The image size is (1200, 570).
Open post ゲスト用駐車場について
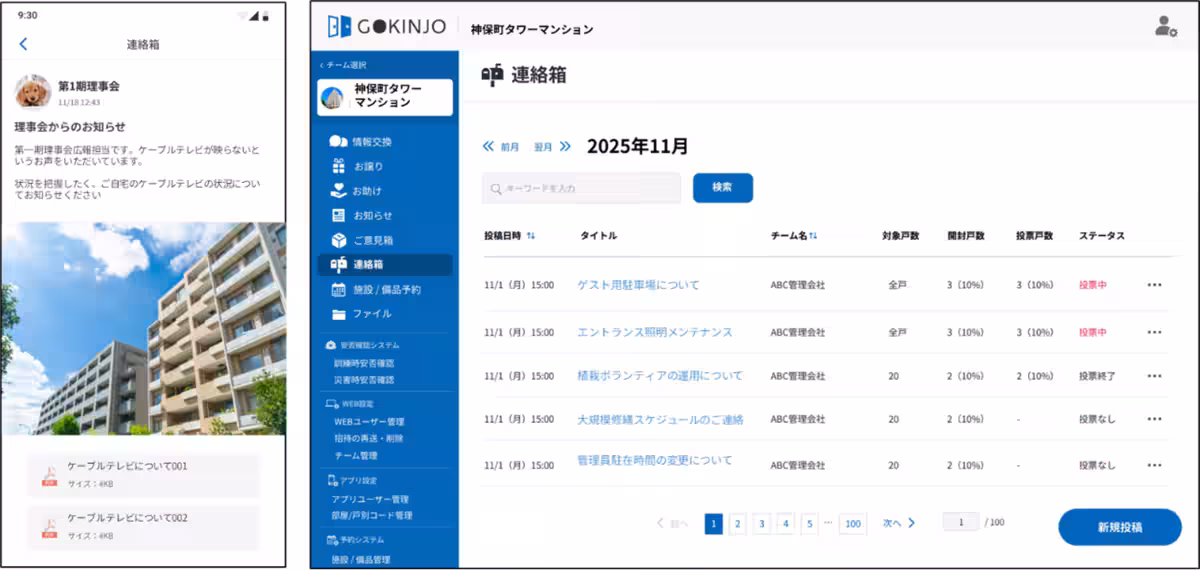[639, 285]
